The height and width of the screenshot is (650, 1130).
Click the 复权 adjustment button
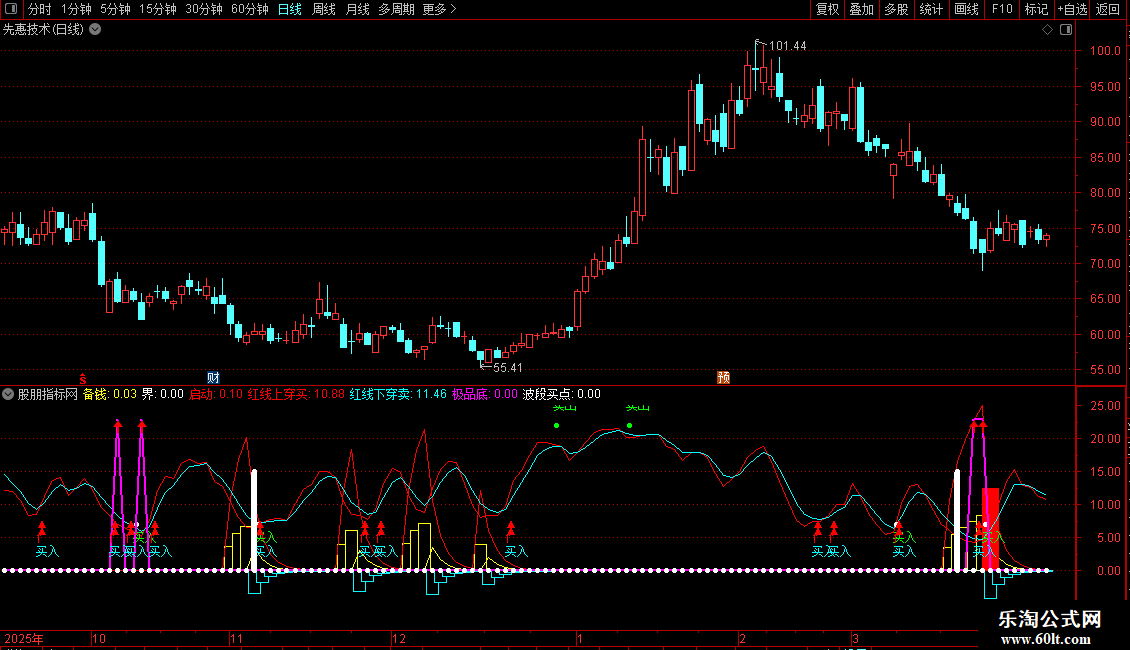[827, 9]
